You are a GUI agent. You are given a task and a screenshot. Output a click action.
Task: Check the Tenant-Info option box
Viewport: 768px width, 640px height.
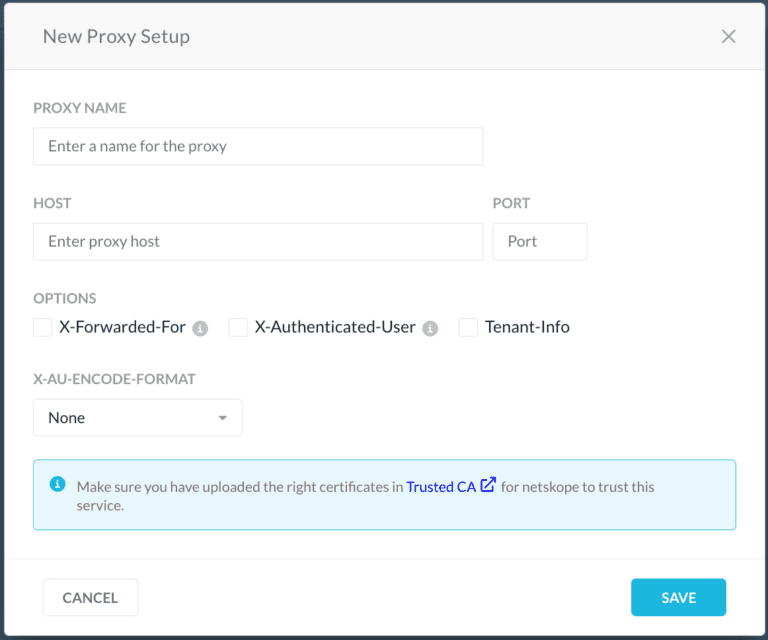click(468, 327)
